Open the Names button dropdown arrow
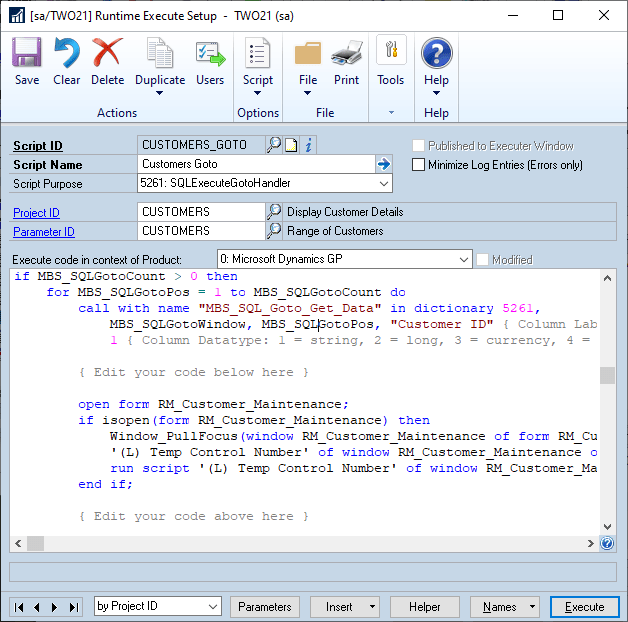The height and width of the screenshot is (622, 628). click(532, 607)
